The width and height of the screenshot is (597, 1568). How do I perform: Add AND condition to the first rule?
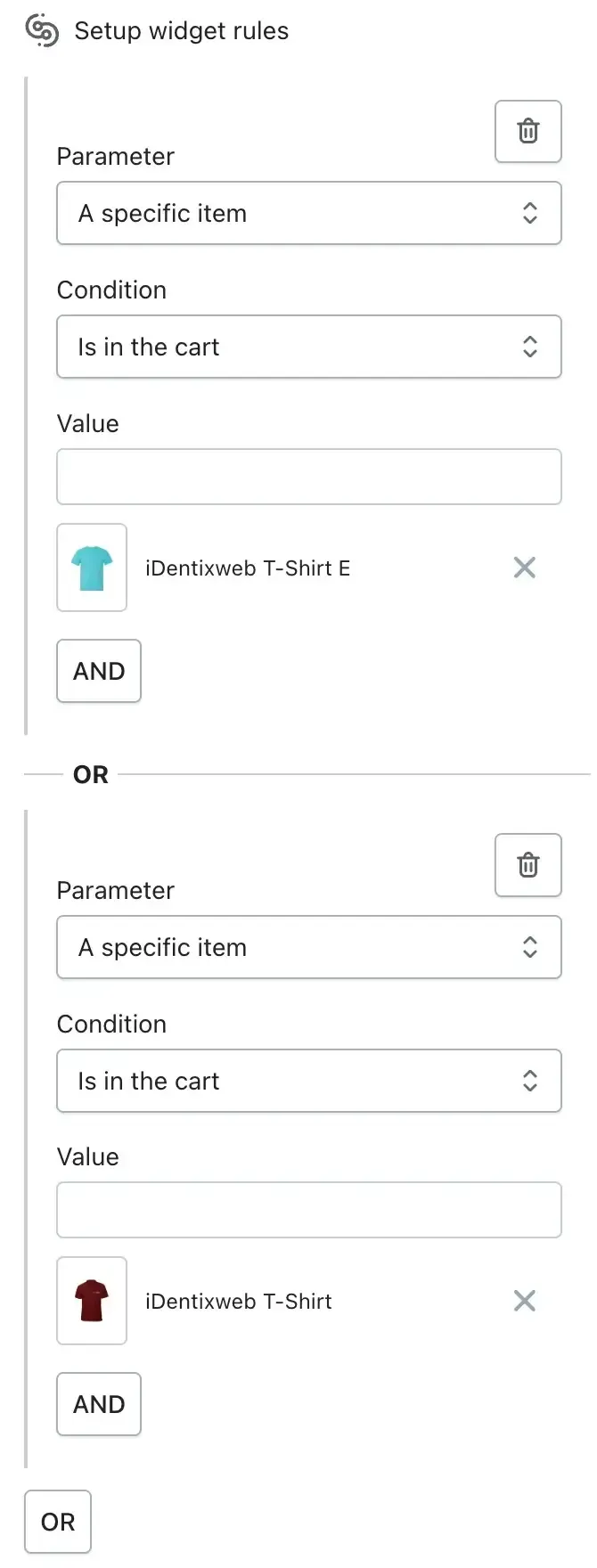pyautogui.click(x=99, y=671)
